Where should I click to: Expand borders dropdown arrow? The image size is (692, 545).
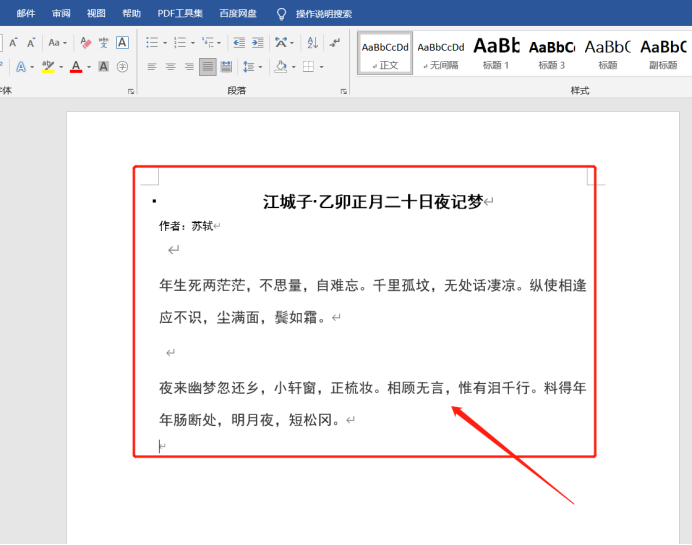(x=321, y=68)
